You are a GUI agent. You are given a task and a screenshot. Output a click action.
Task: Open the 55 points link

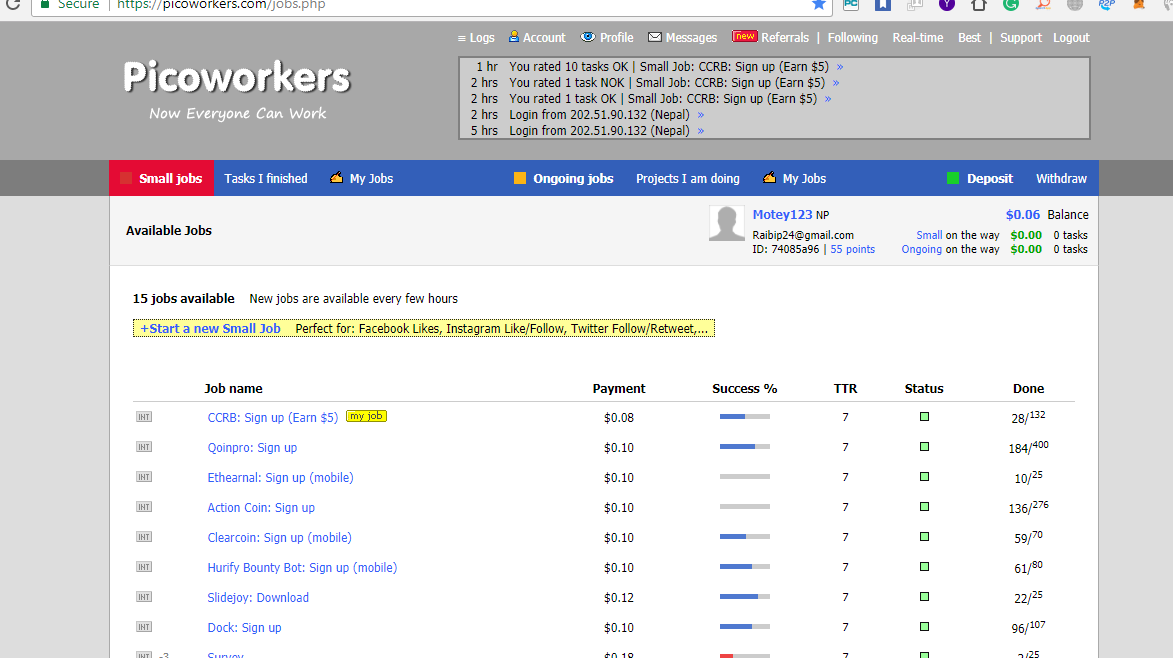tap(852, 250)
